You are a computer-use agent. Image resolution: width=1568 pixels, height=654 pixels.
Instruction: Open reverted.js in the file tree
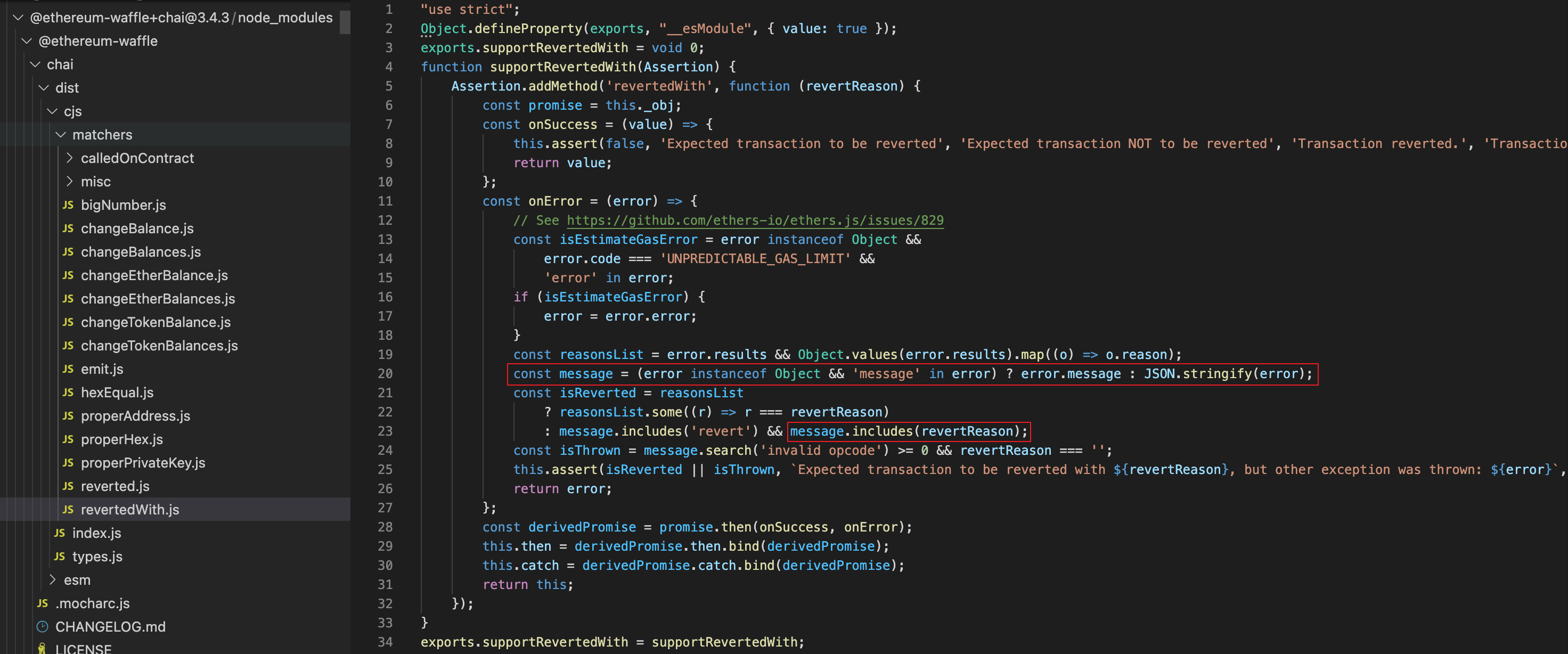[115, 487]
